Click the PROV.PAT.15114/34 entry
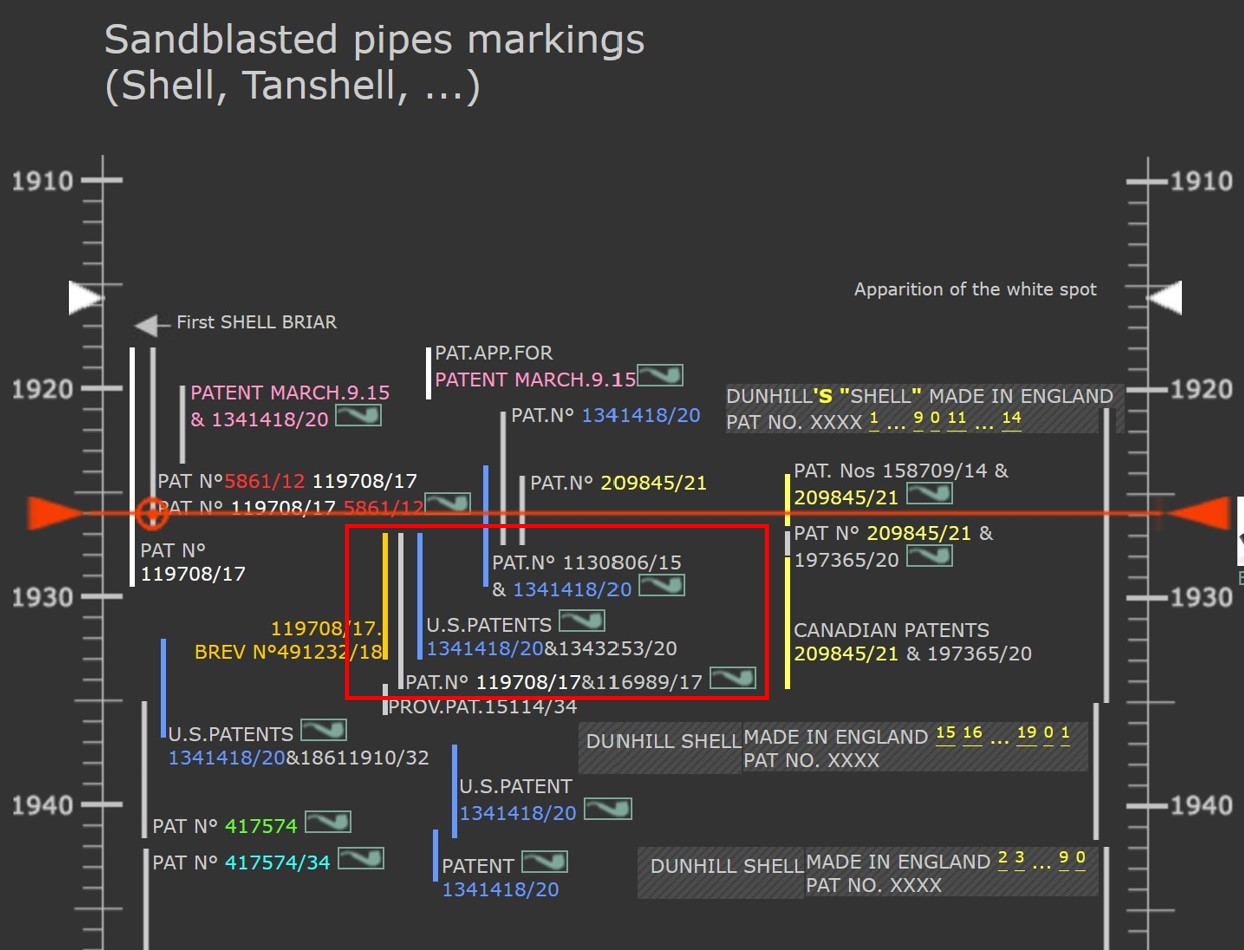The image size is (1244, 950). (x=482, y=707)
